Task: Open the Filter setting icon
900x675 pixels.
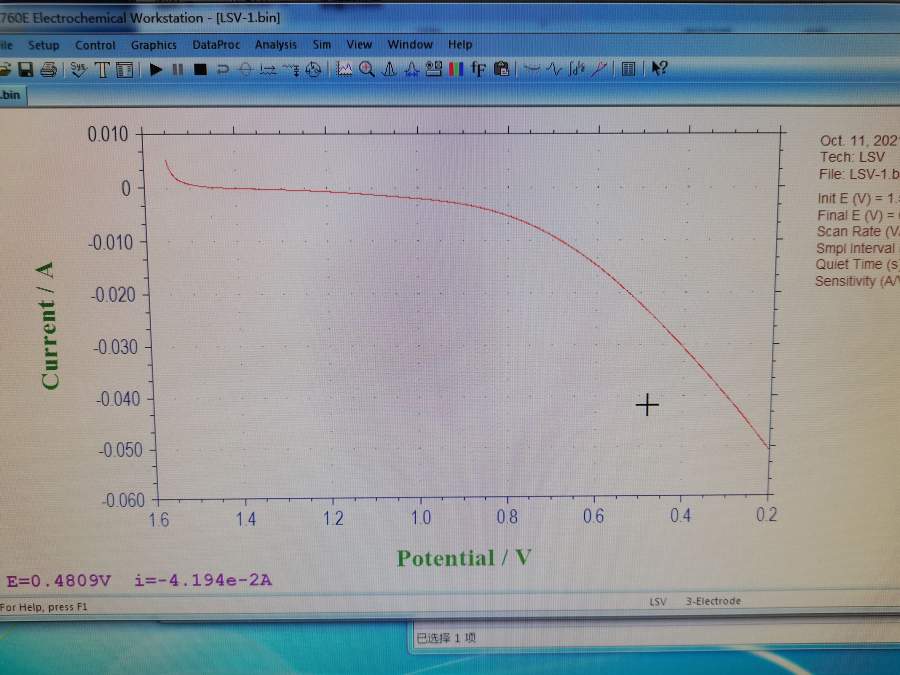Action: (291, 70)
